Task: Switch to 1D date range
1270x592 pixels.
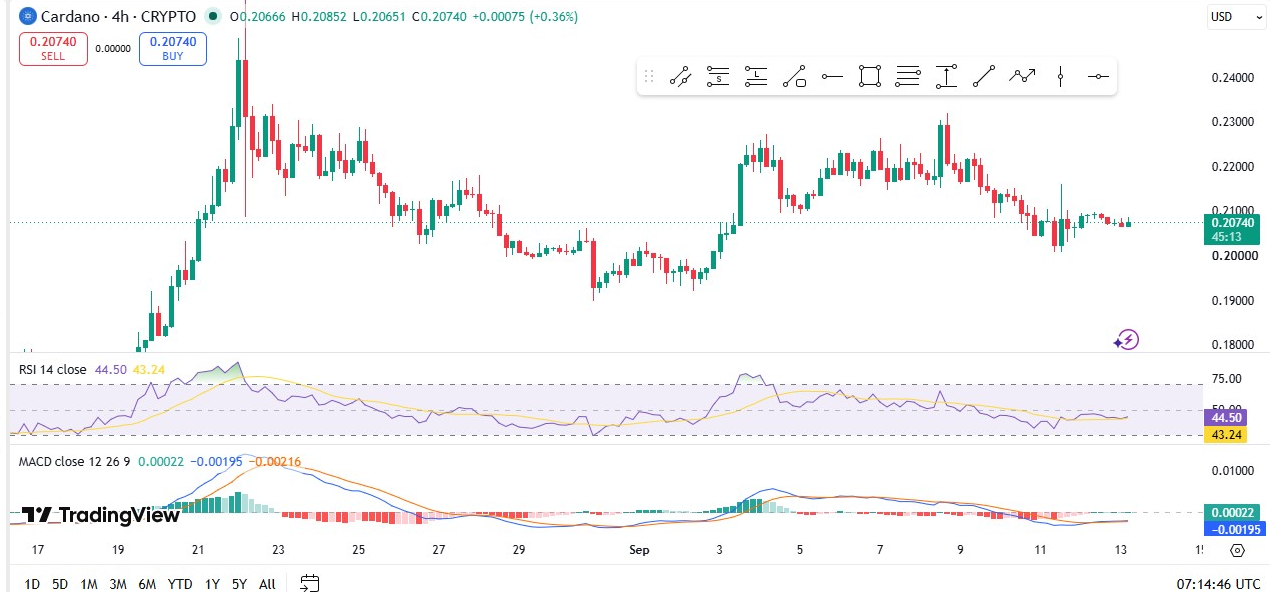Action: 32,584
